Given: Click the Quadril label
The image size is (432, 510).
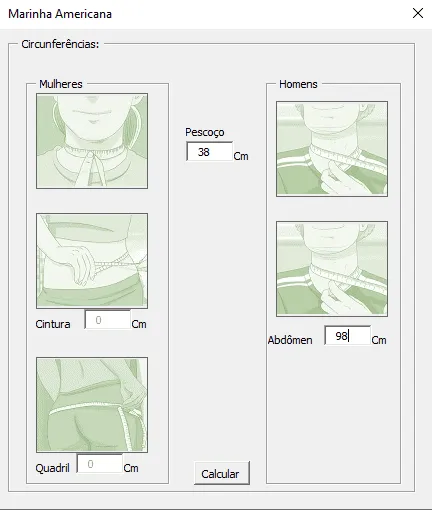Looking at the screenshot, I should [52, 468].
